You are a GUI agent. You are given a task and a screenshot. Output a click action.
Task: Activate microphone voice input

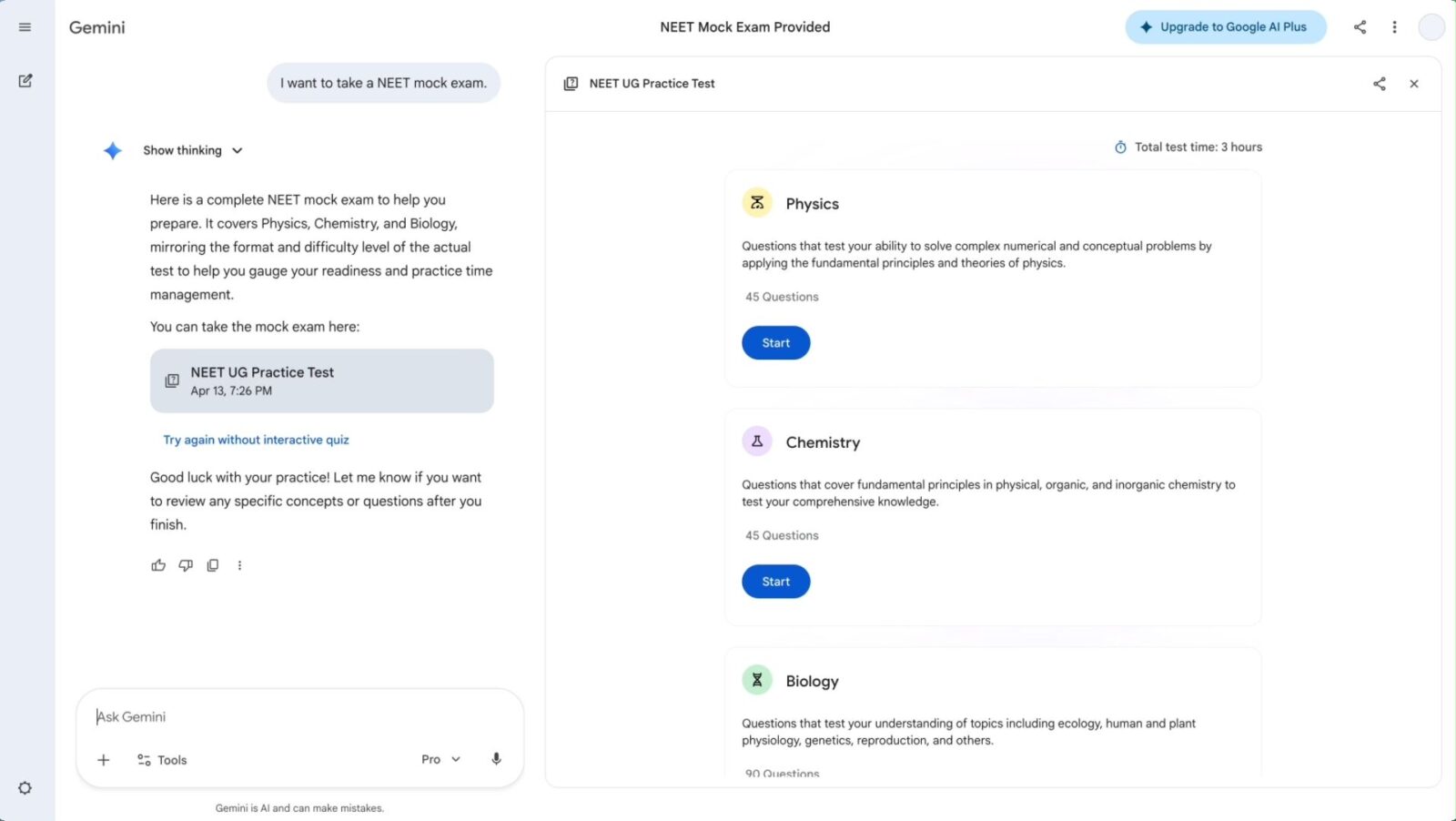[496, 759]
